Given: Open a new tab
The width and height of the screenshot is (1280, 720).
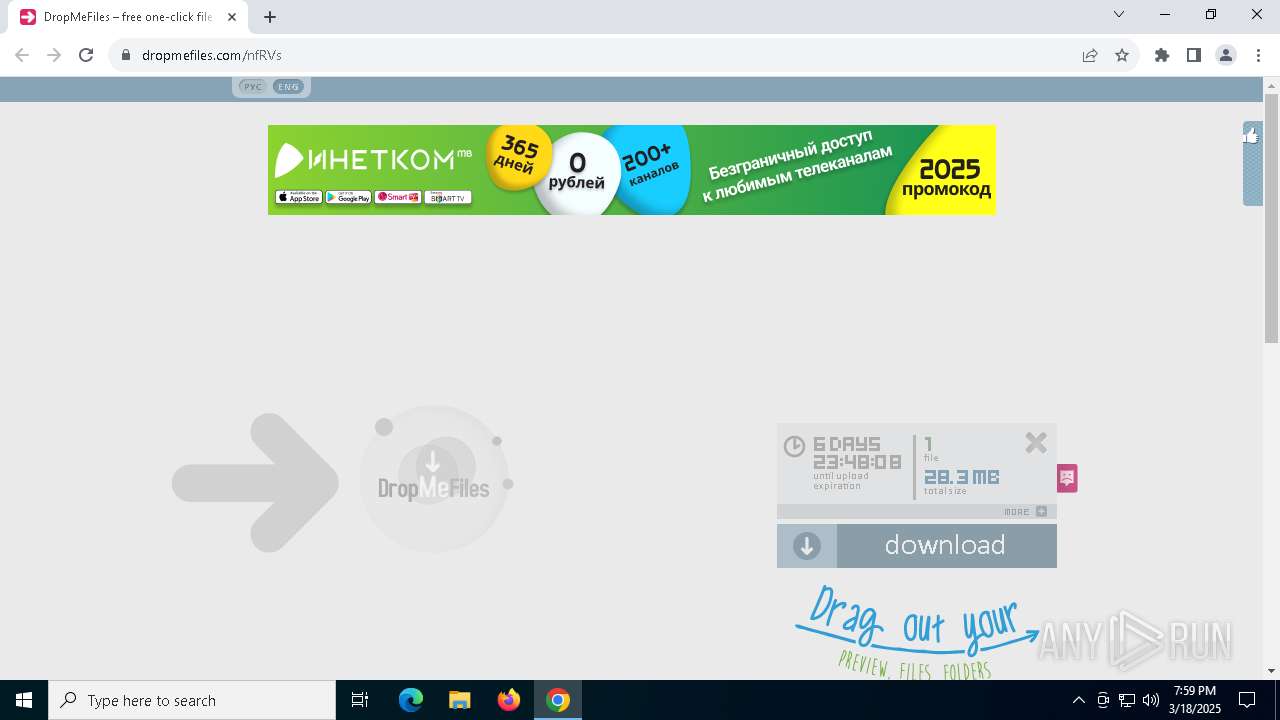Looking at the screenshot, I should point(270,17).
